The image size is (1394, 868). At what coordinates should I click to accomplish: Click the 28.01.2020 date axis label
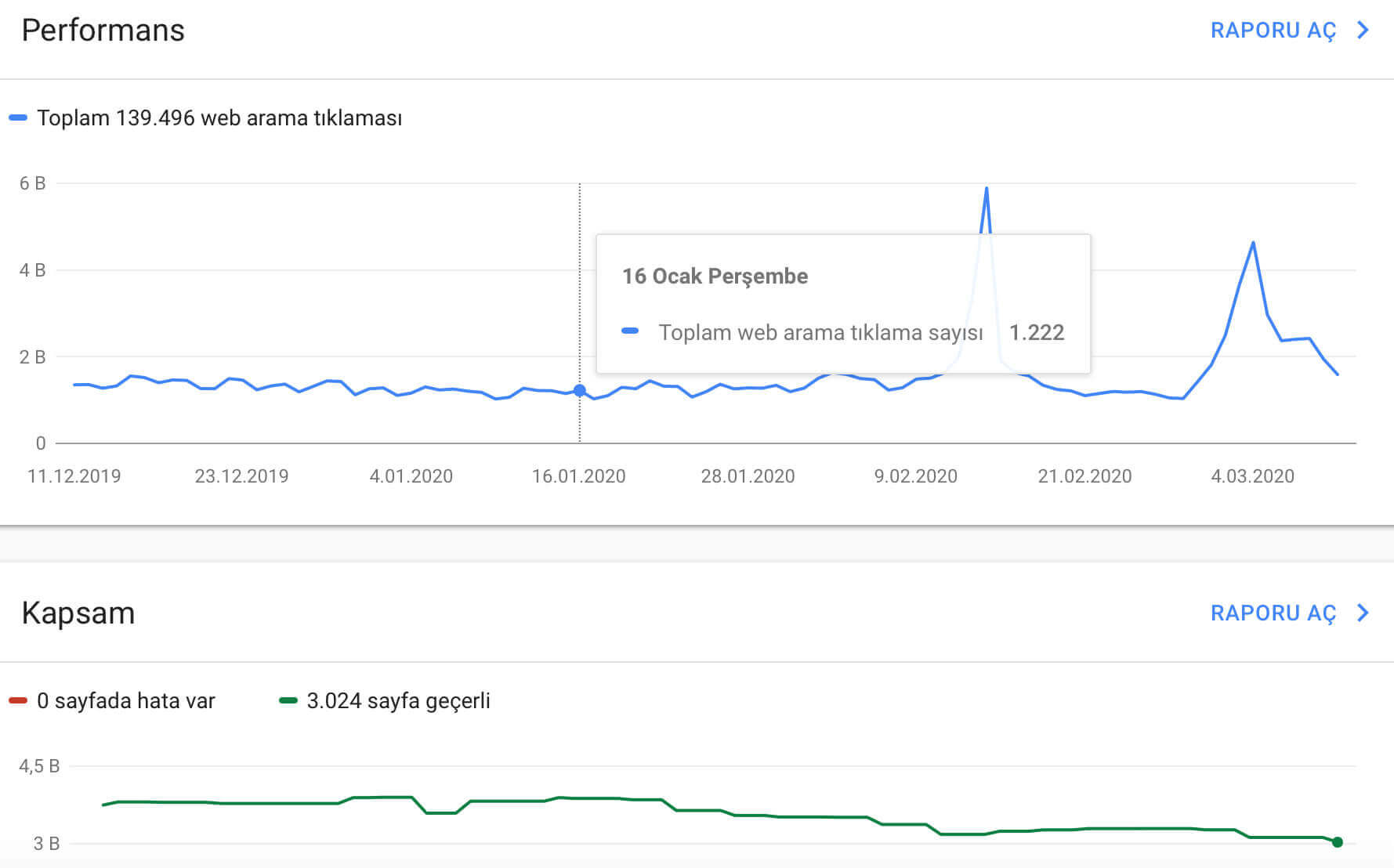pos(748,476)
